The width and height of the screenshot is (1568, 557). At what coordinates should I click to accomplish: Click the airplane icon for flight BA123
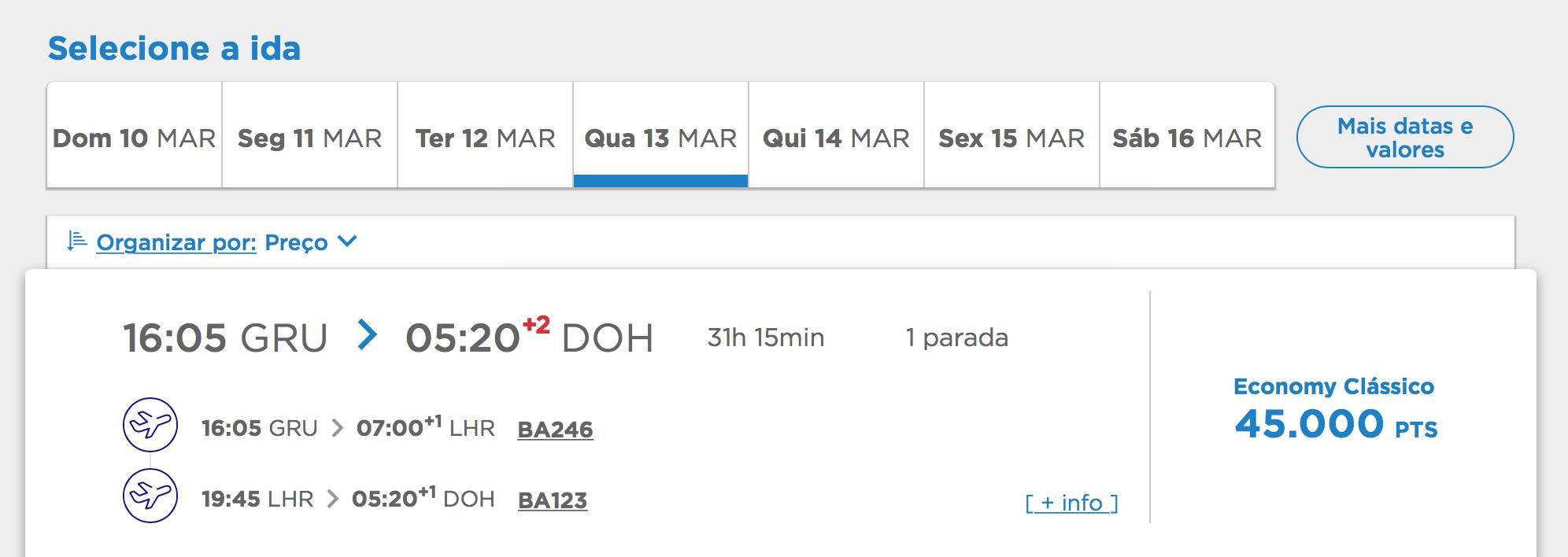150,496
